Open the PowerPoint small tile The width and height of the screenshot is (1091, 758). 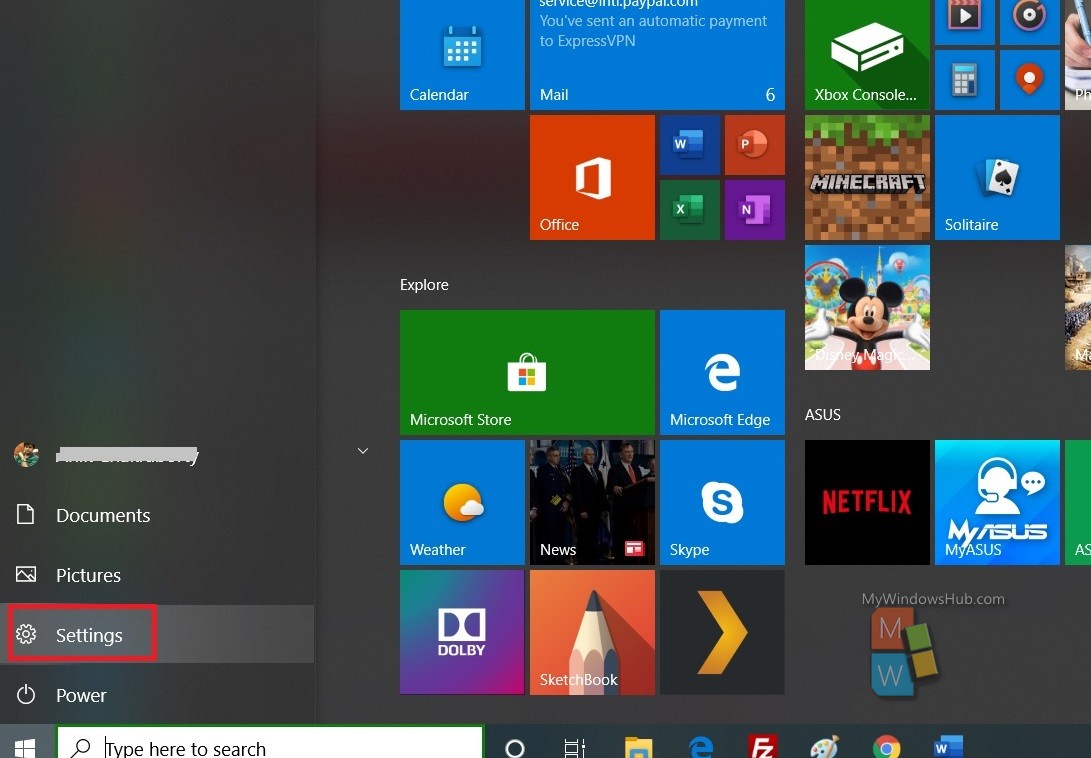pyautogui.click(x=754, y=145)
